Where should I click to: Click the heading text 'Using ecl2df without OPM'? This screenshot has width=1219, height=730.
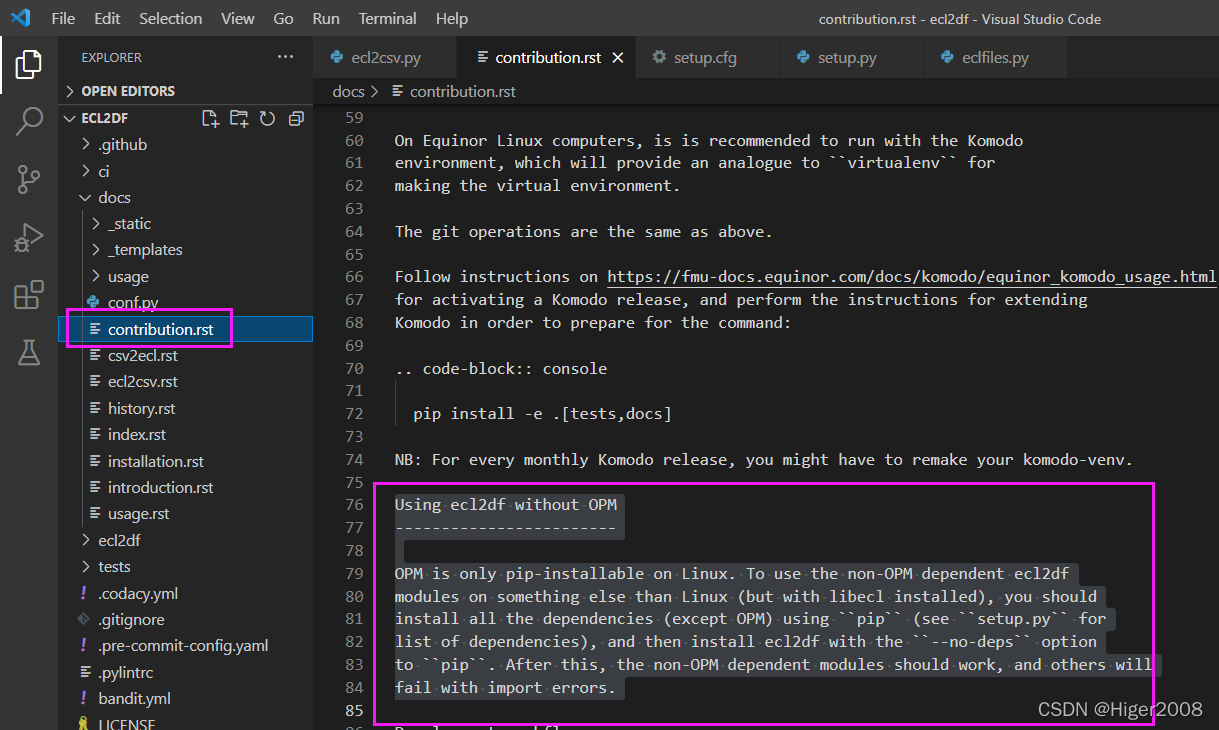(505, 504)
